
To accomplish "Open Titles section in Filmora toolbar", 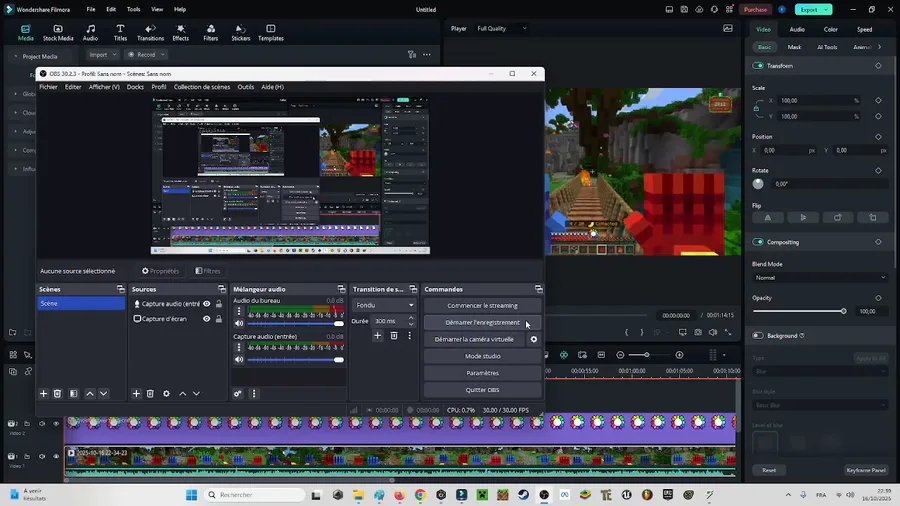I will [x=120, y=33].
